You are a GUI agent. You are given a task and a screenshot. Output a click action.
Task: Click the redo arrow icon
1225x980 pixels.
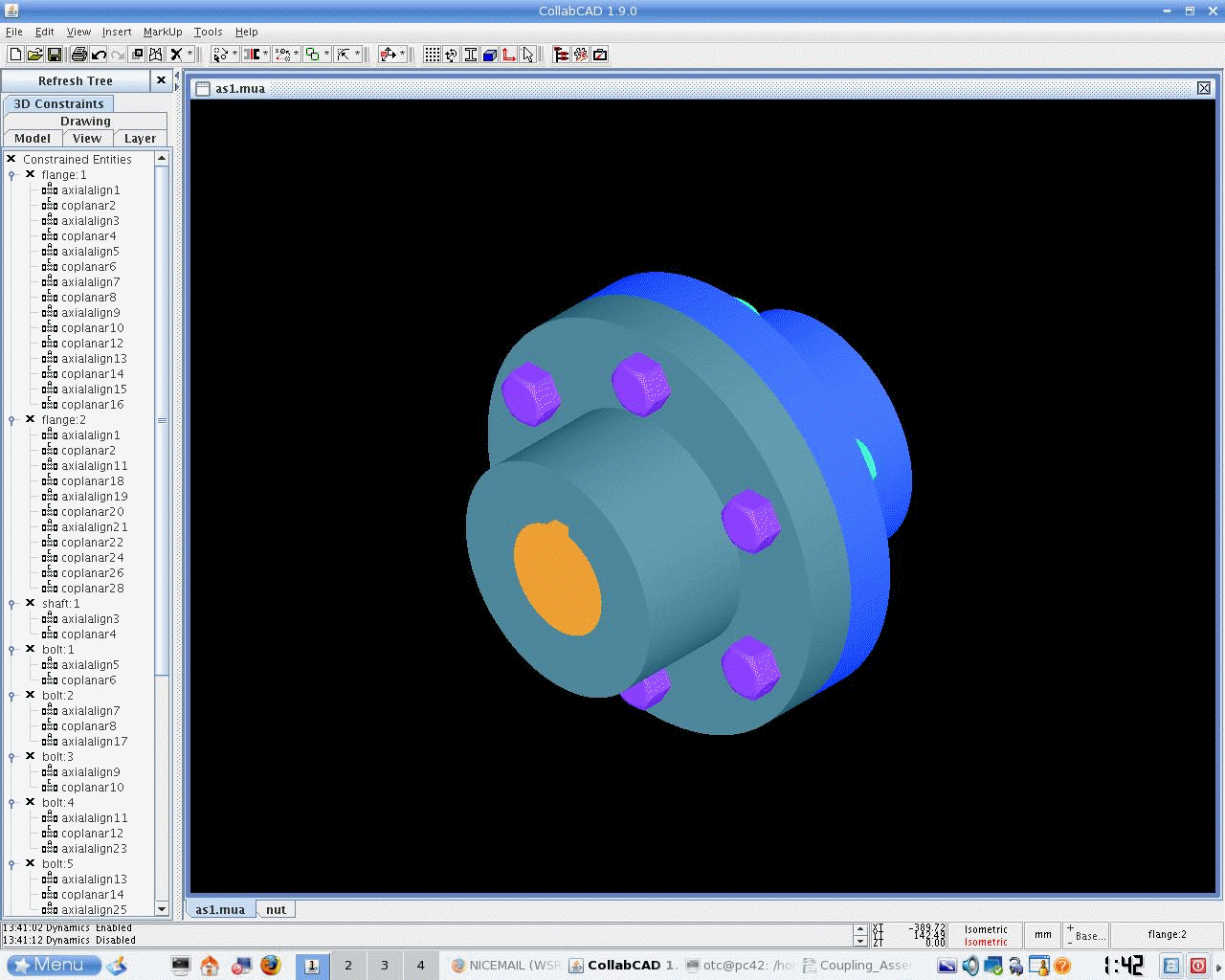coord(118,55)
